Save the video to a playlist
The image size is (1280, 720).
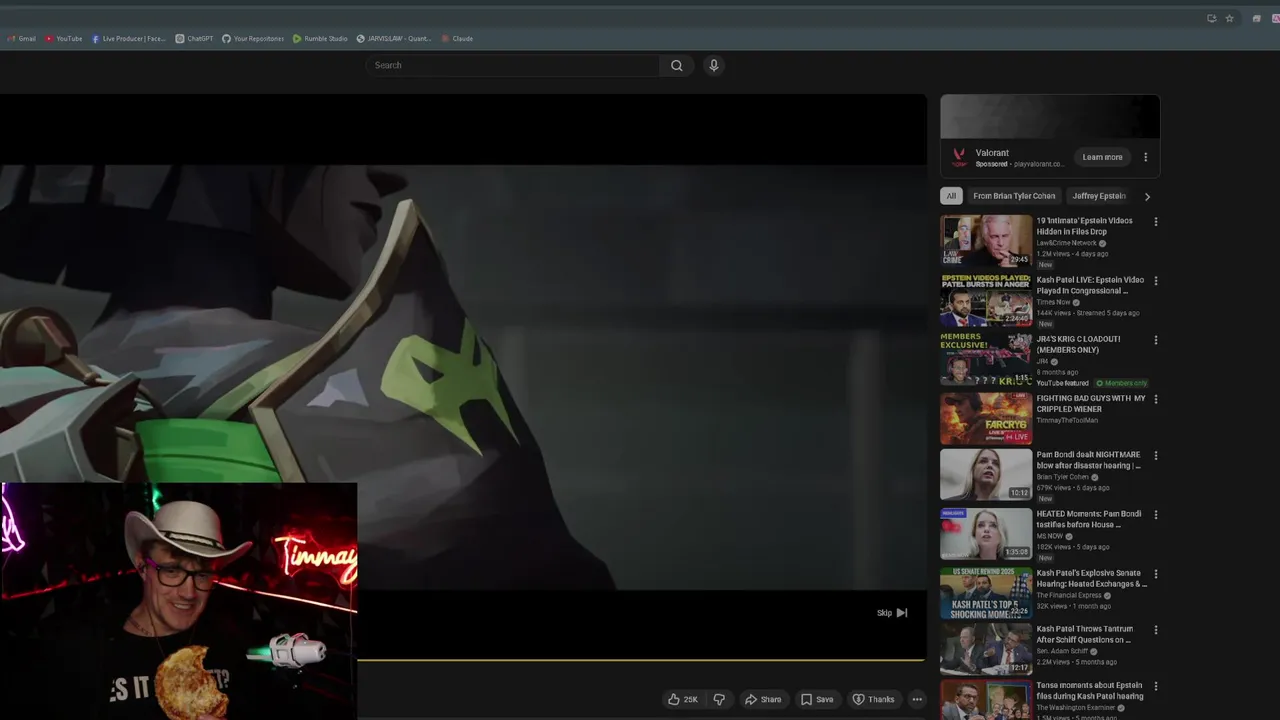coord(817,699)
